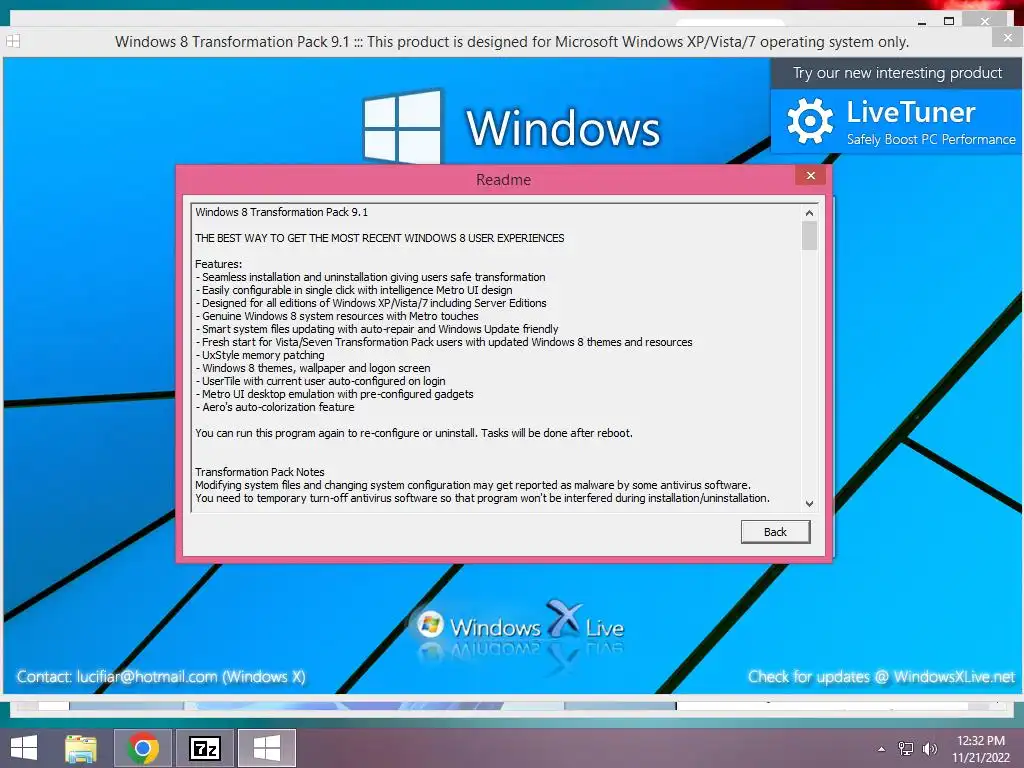Image resolution: width=1024 pixels, height=768 pixels.
Task: Open File Explorer from taskbar
Action: 81,748
